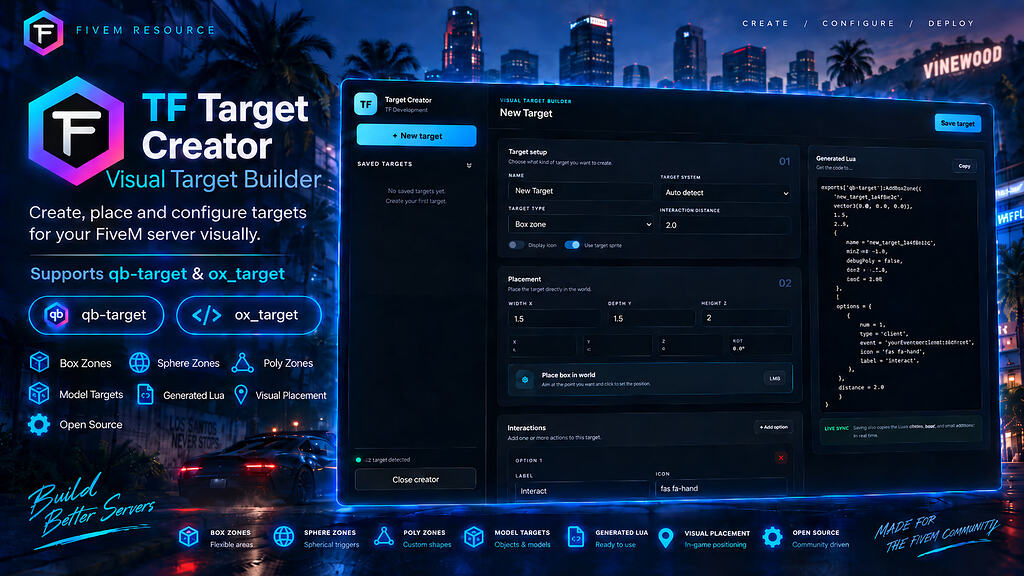Image resolution: width=1024 pixels, height=576 pixels.
Task: Collapse the Saved Targets list chevron
Action: click(469, 165)
